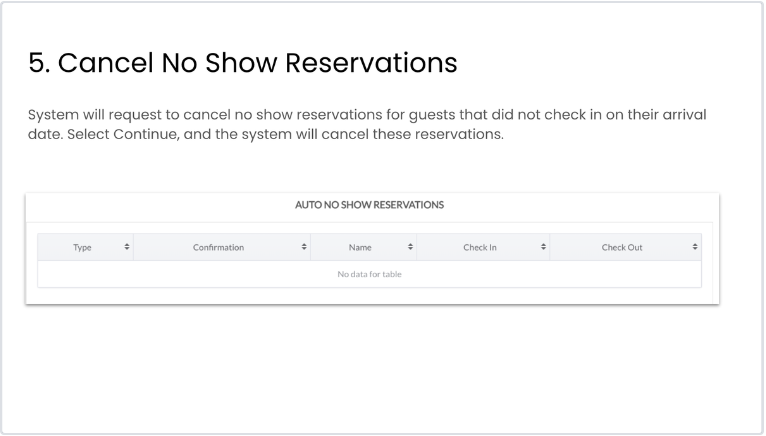Click the sort arrows in Type column
The image size is (766, 436).
(x=126, y=247)
